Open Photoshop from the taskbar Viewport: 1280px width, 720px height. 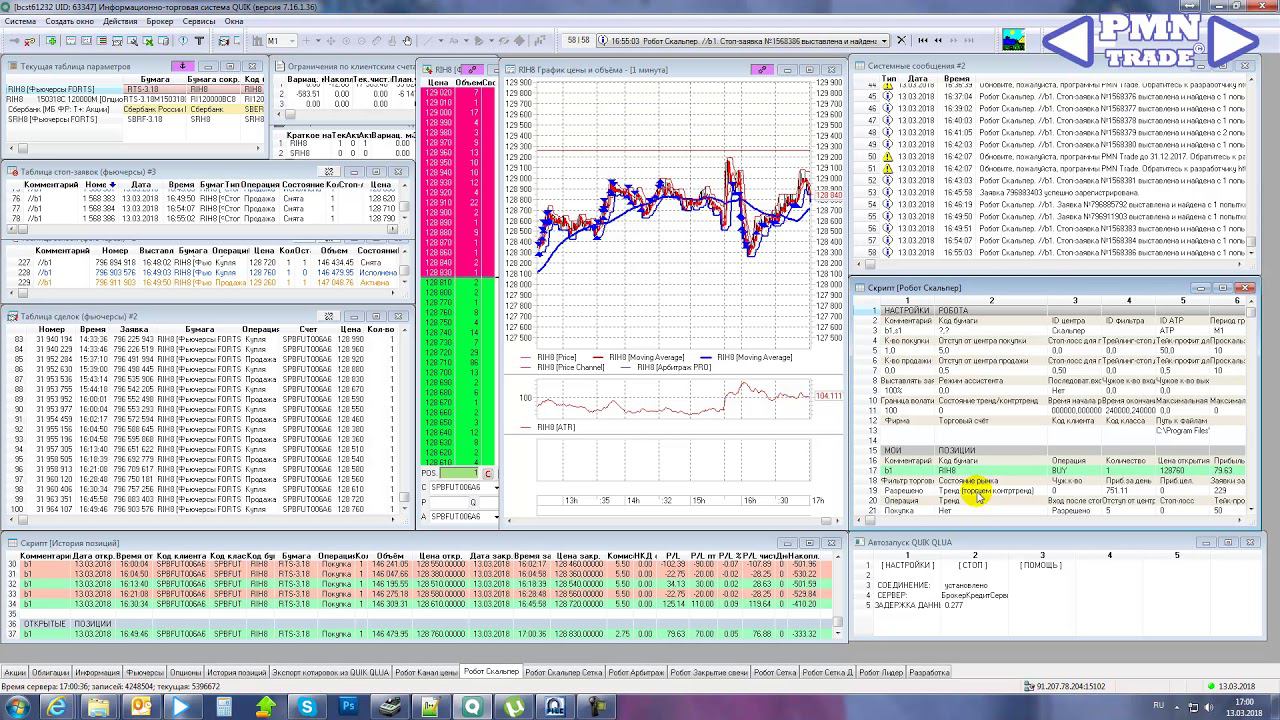(x=348, y=707)
